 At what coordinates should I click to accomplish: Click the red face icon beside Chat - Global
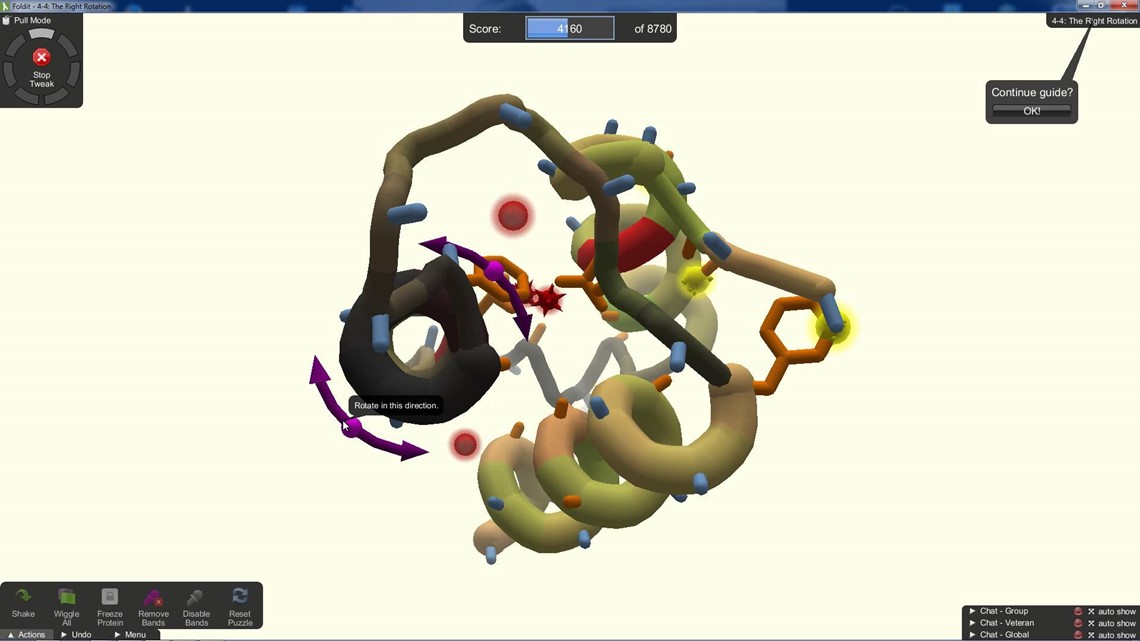(x=1079, y=634)
